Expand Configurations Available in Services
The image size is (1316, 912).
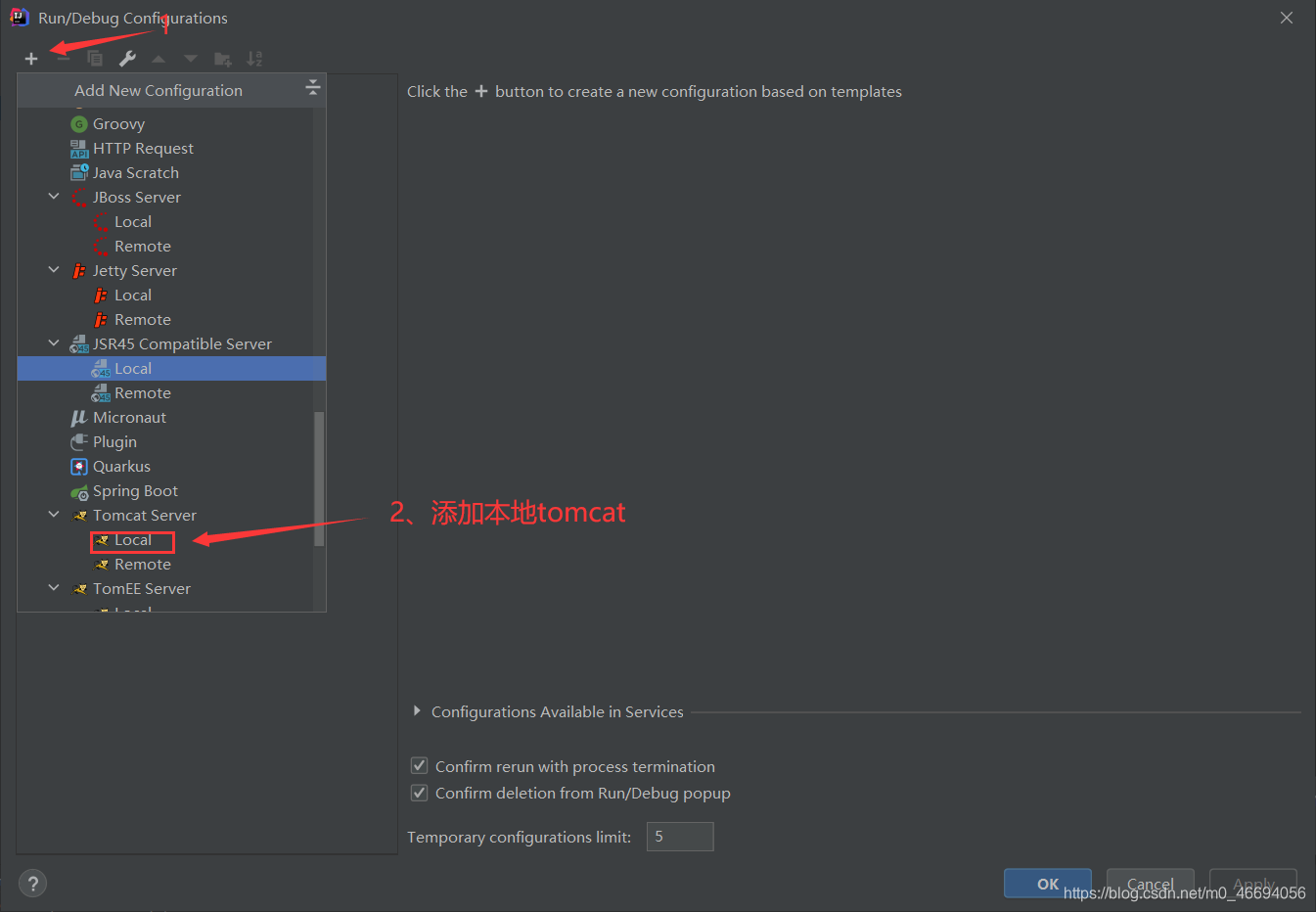(x=417, y=711)
